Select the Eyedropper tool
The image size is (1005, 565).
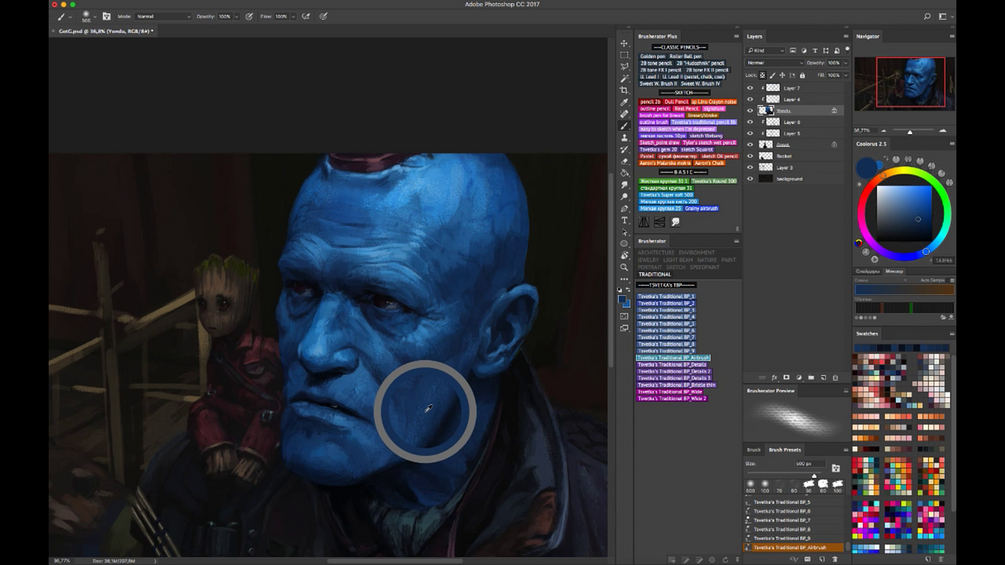tap(624, 102)
